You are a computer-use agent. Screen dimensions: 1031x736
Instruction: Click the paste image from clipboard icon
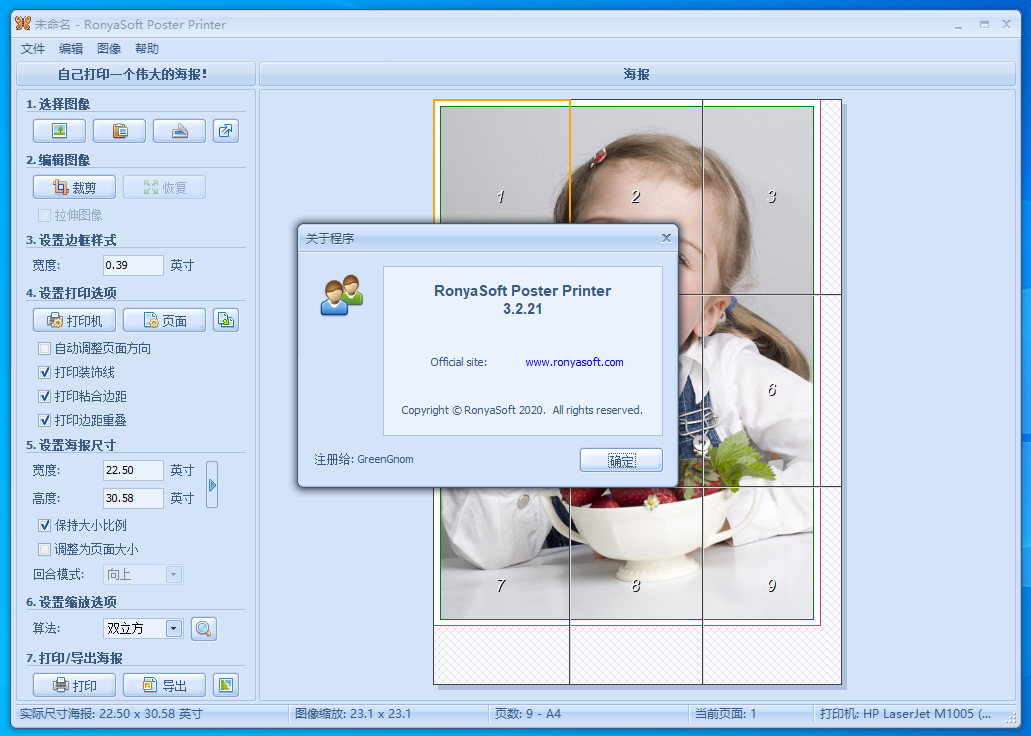tap(119, 131)
